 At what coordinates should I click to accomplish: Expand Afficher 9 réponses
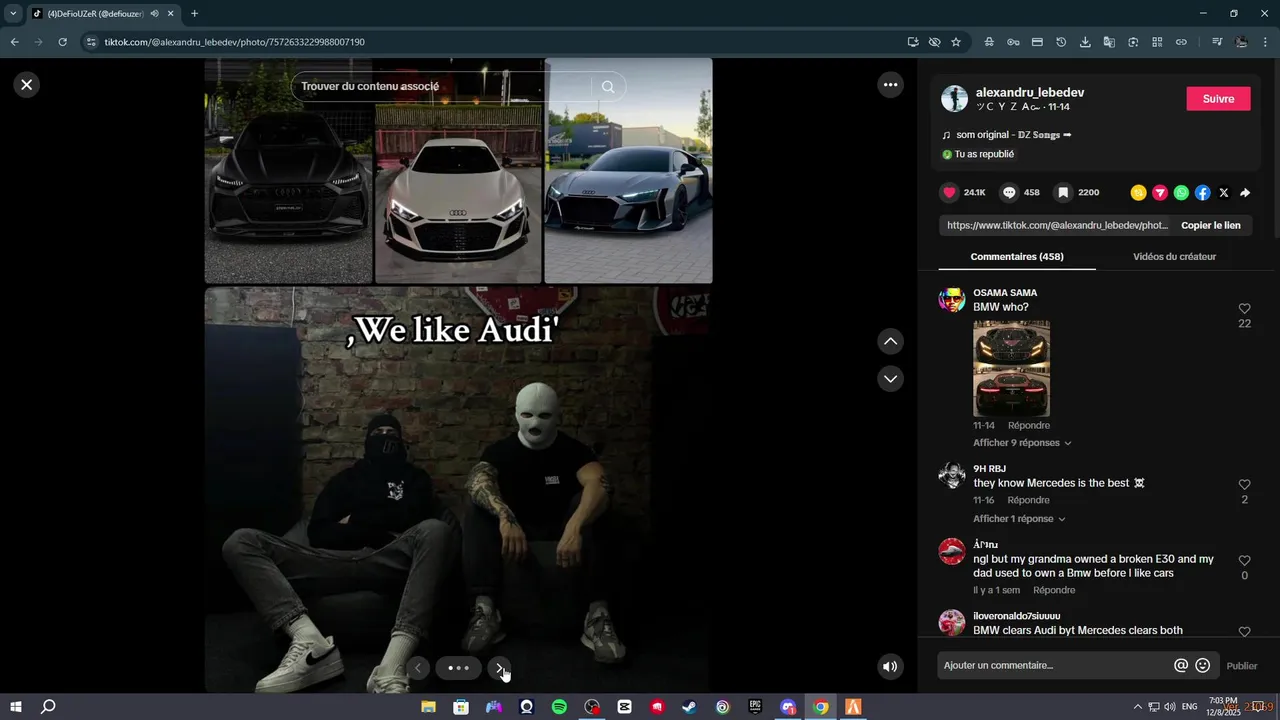1022,443
